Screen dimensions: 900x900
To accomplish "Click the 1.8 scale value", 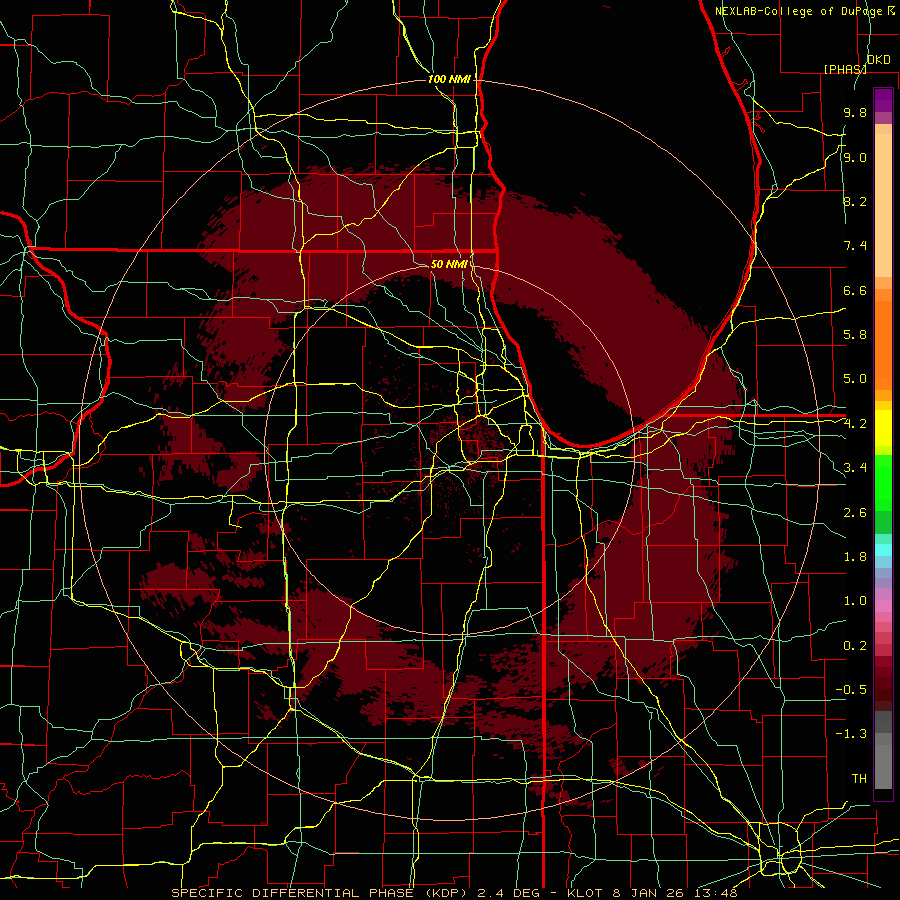I will 855,557.
